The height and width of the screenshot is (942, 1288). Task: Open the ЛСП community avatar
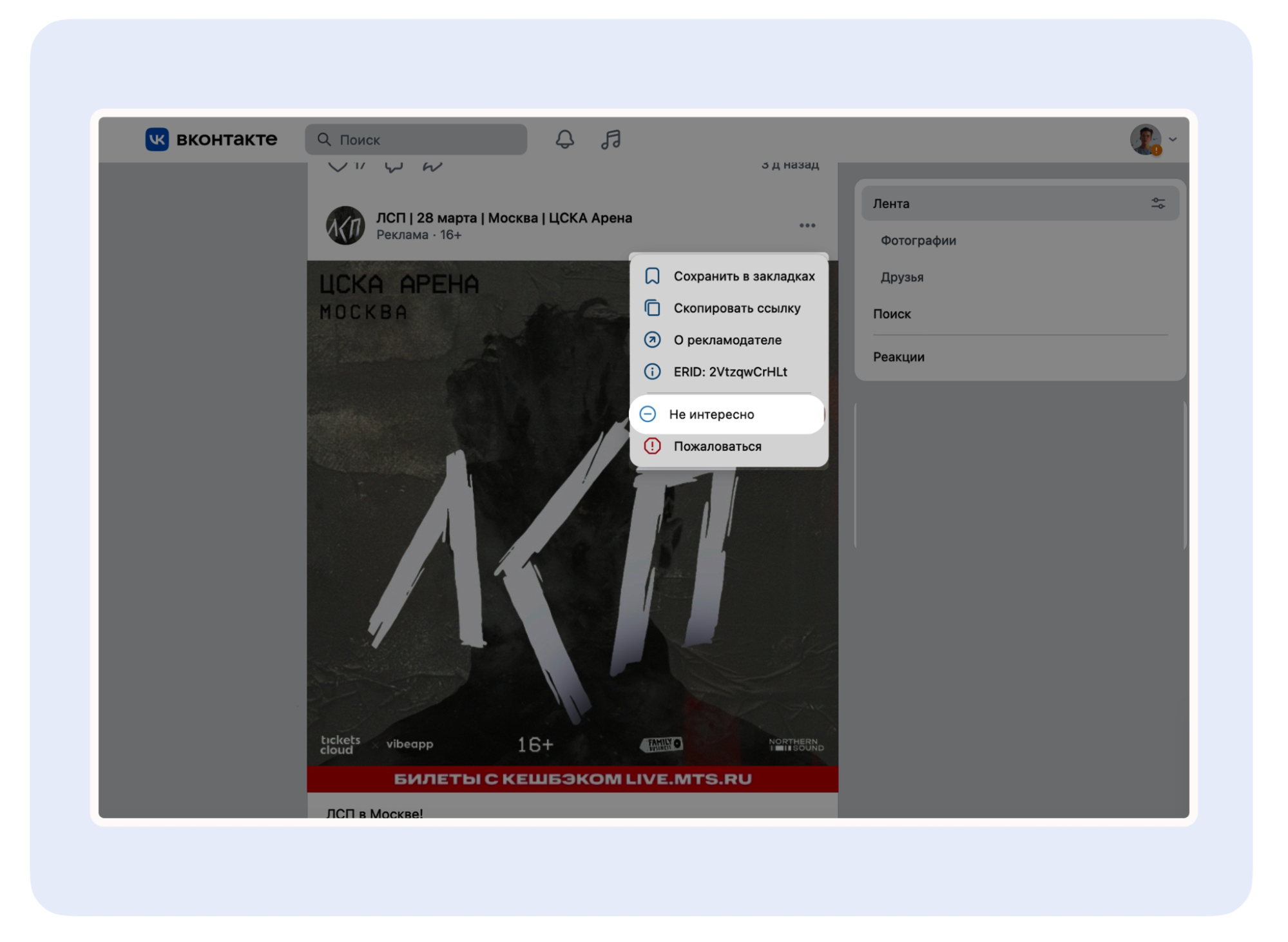pos(345,226)
